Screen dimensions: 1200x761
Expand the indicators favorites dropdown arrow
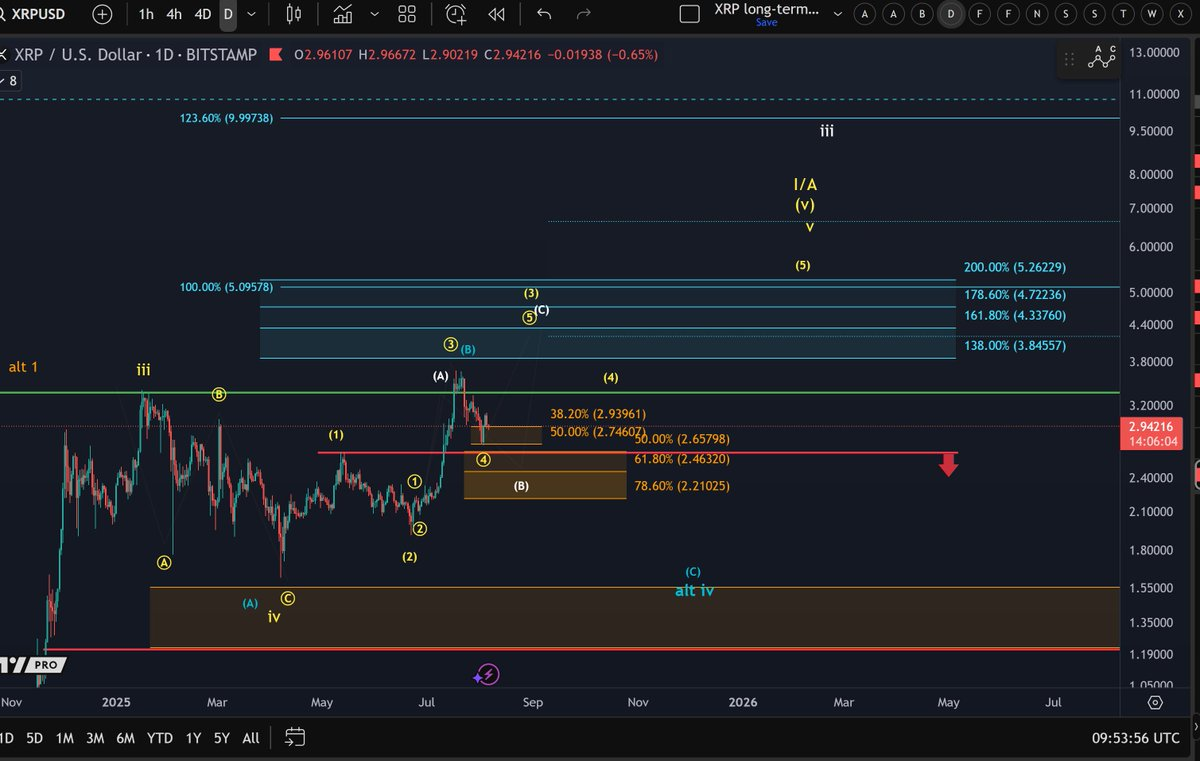point(374,14)
